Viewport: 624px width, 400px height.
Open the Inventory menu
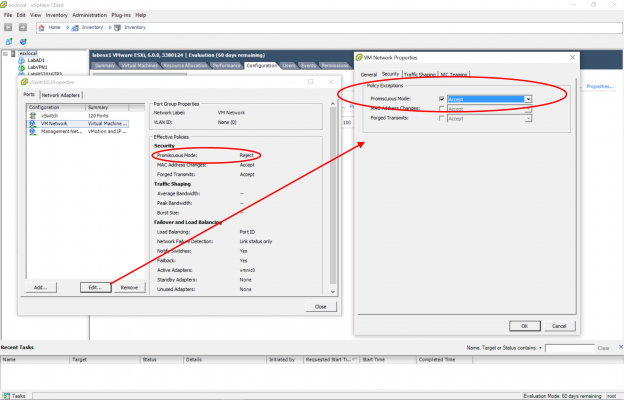tap(57, 15)
